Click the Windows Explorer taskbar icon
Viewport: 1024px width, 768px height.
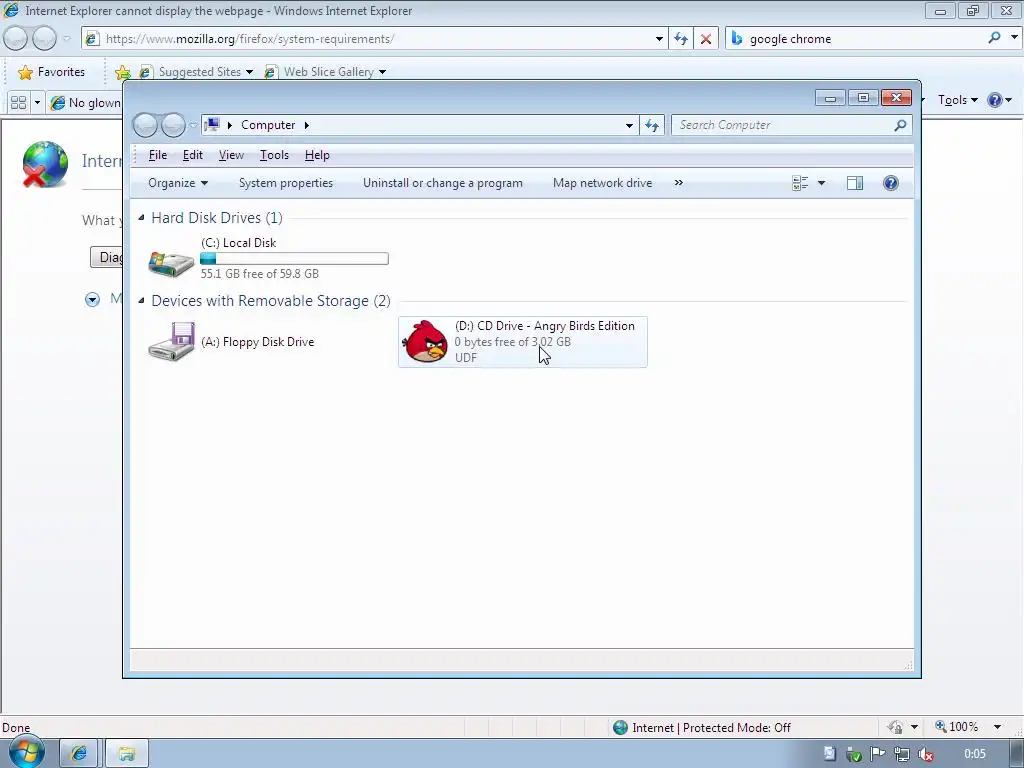click(127, 754)
